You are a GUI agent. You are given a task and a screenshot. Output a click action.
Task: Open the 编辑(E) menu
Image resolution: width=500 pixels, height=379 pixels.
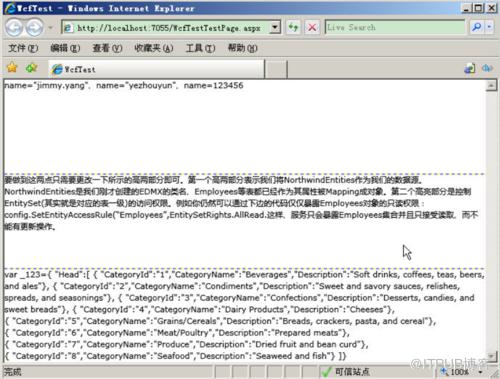(x=65, y=48)
